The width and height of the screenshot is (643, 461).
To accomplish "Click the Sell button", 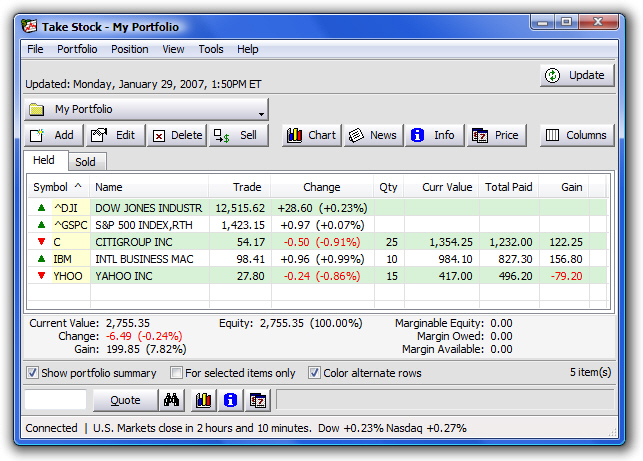I will [x=238, y=135].
